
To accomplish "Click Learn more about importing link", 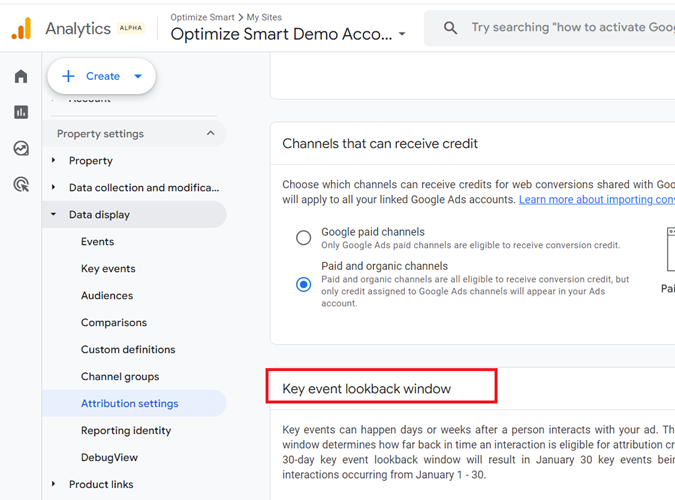I will tap(597, 199).
